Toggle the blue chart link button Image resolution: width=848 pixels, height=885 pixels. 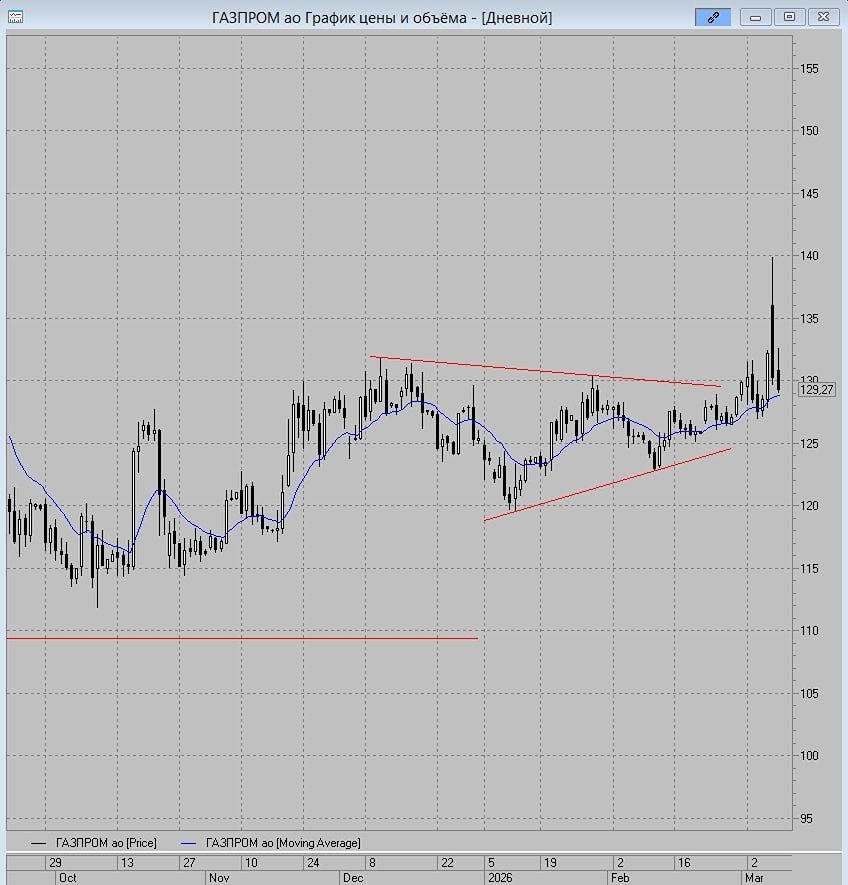(713, 17)
